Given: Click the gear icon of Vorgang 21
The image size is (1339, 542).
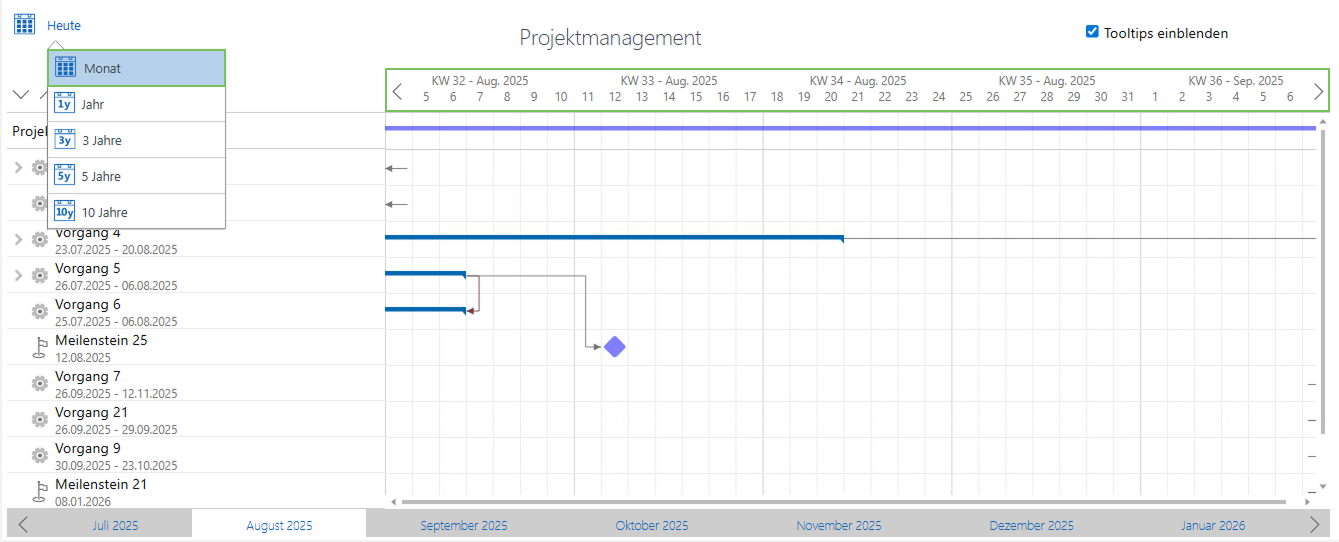Looking at the screenshot, I should (x=40, y=419).
